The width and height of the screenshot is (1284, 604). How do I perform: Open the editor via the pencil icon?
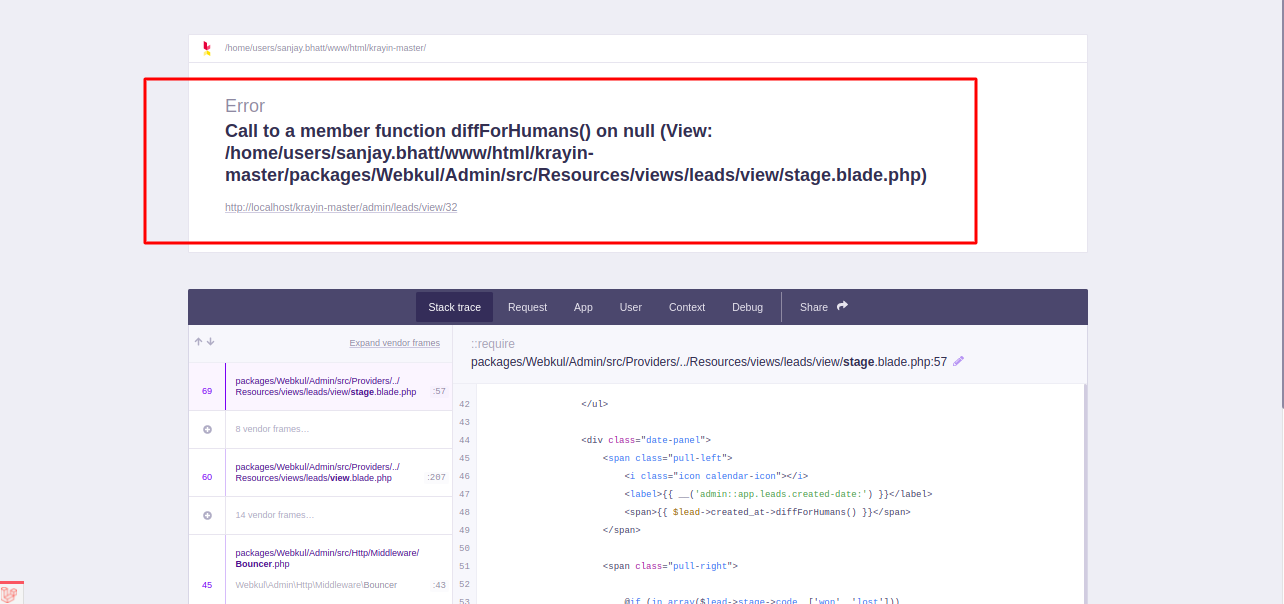(958, 361)
